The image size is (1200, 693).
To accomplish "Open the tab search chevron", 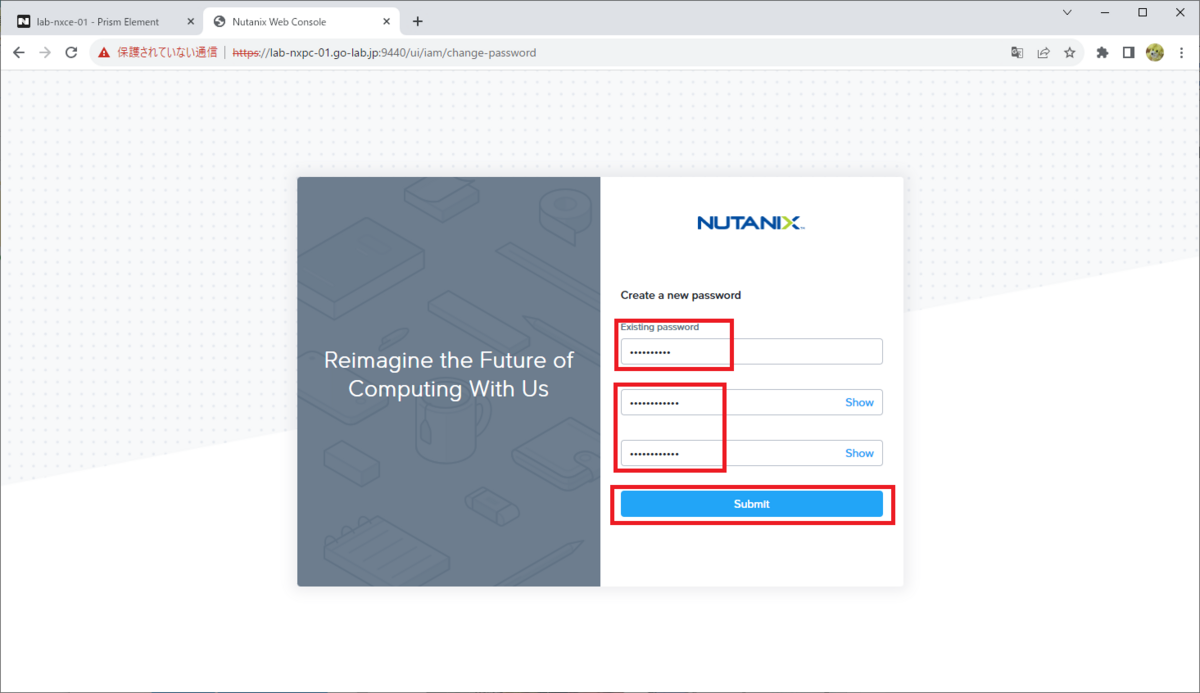I will [1067, 13].
